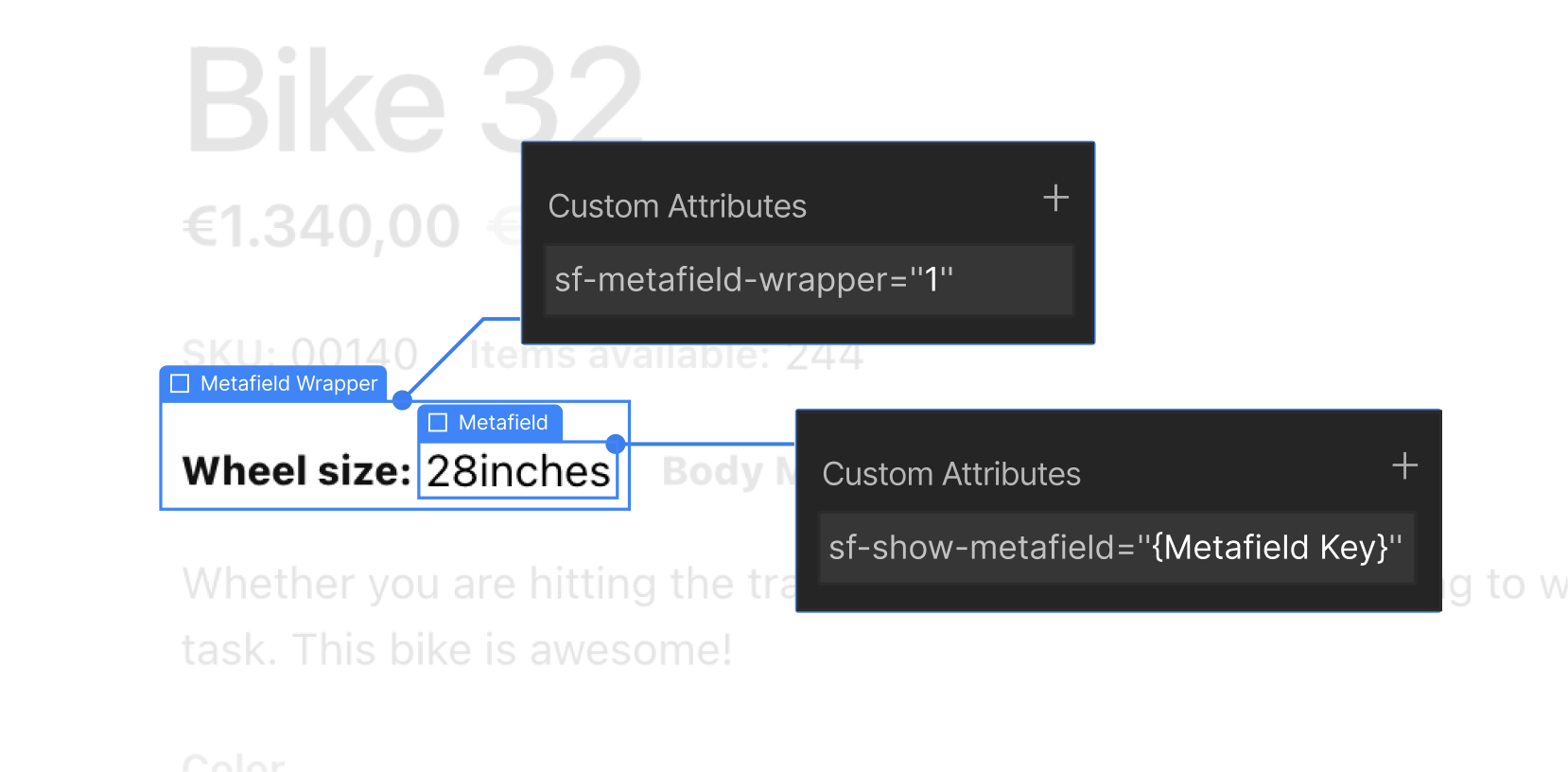Click the SKU: 00140 text
Viewport: 1568px width, 772px height.
tap(299, 353)
